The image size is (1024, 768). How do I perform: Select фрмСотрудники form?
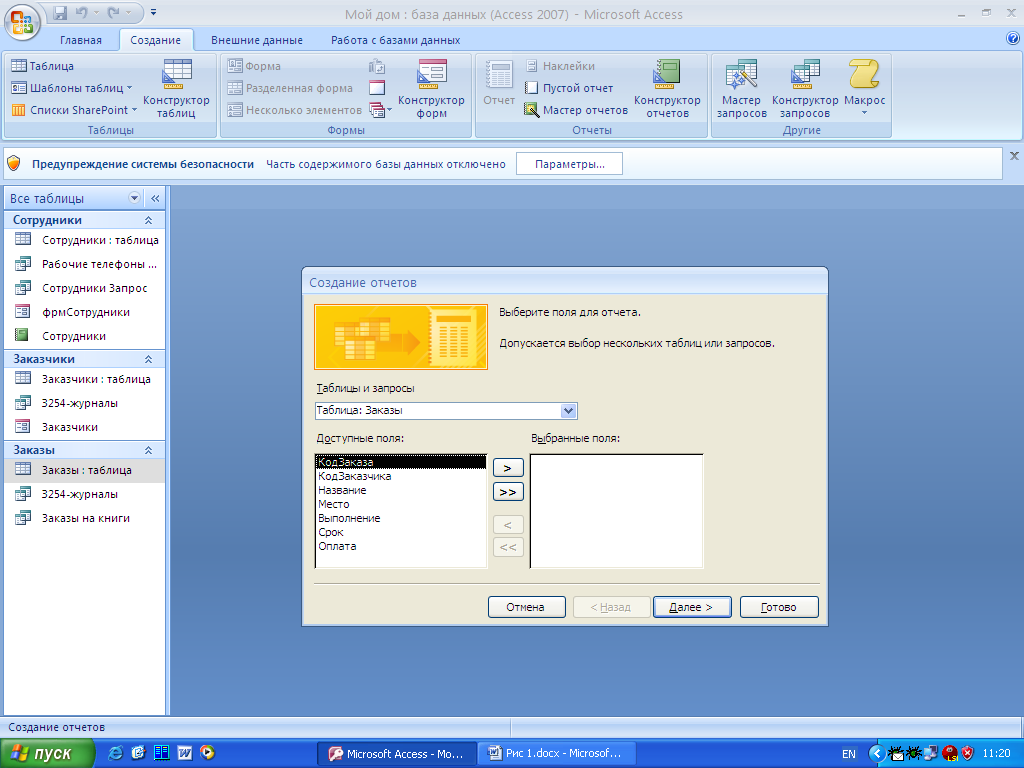(x=85, y=312)
